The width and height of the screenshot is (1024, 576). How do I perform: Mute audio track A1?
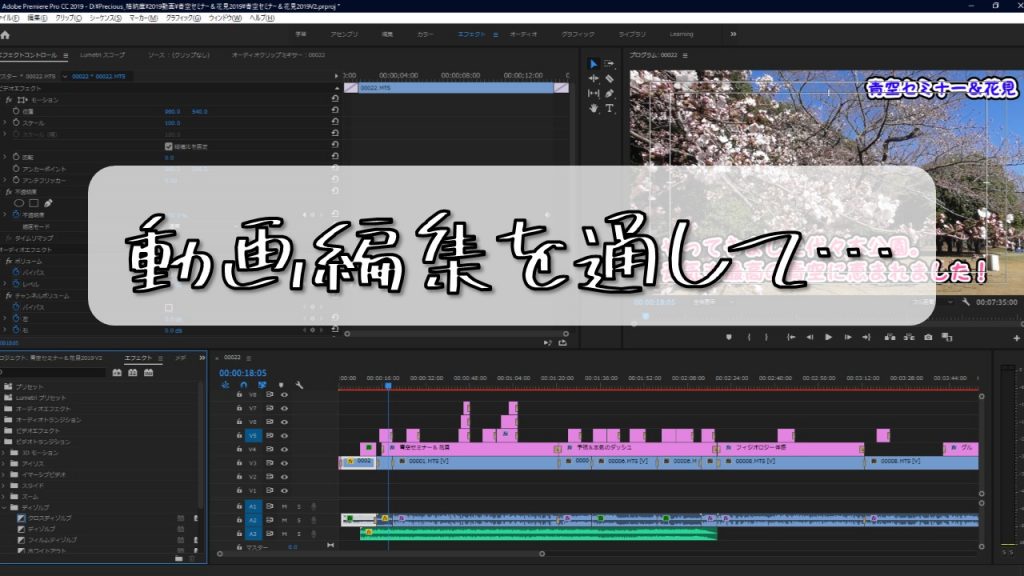[x=284, y=506]
